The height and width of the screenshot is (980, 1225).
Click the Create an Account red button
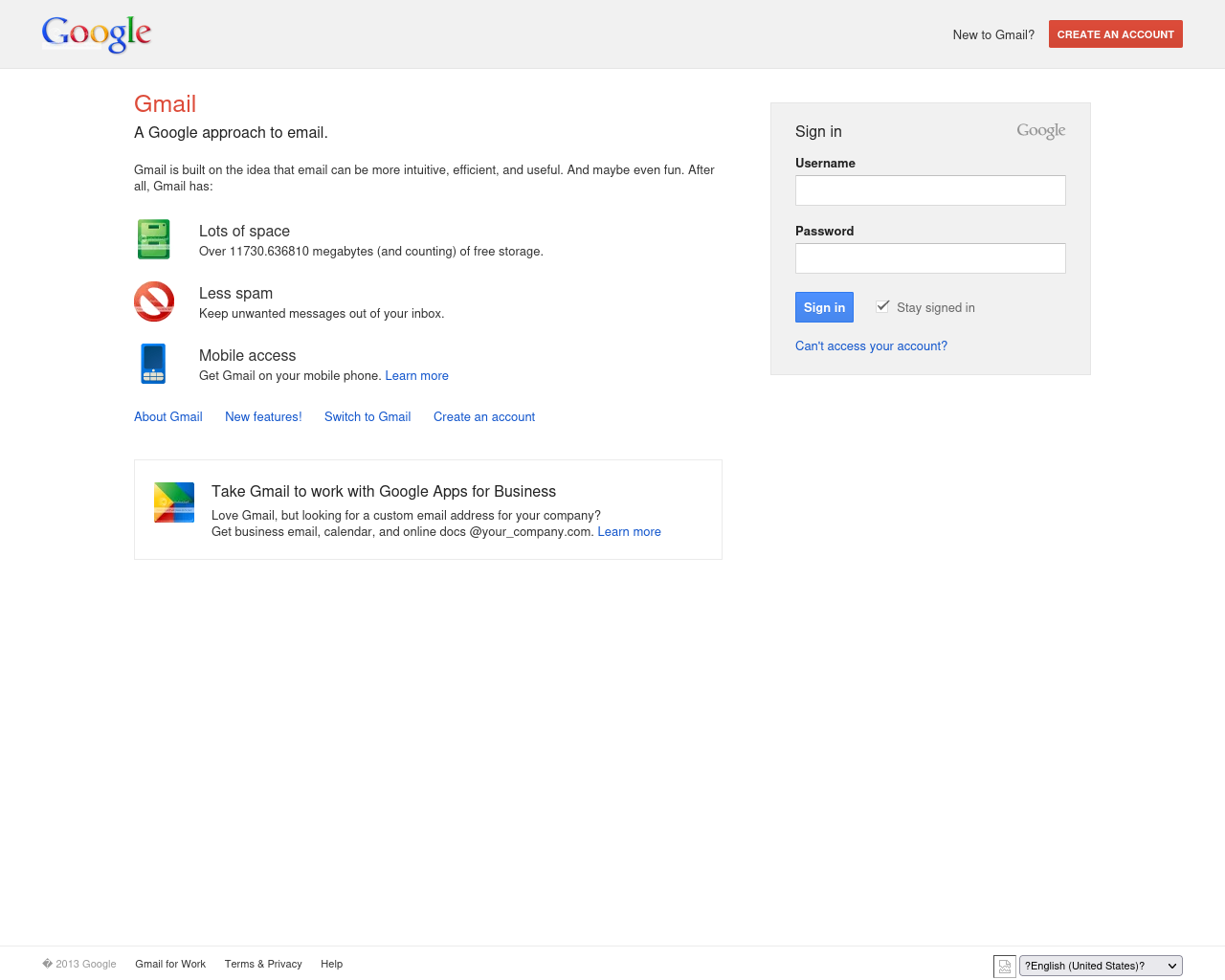pos(1116,34)
